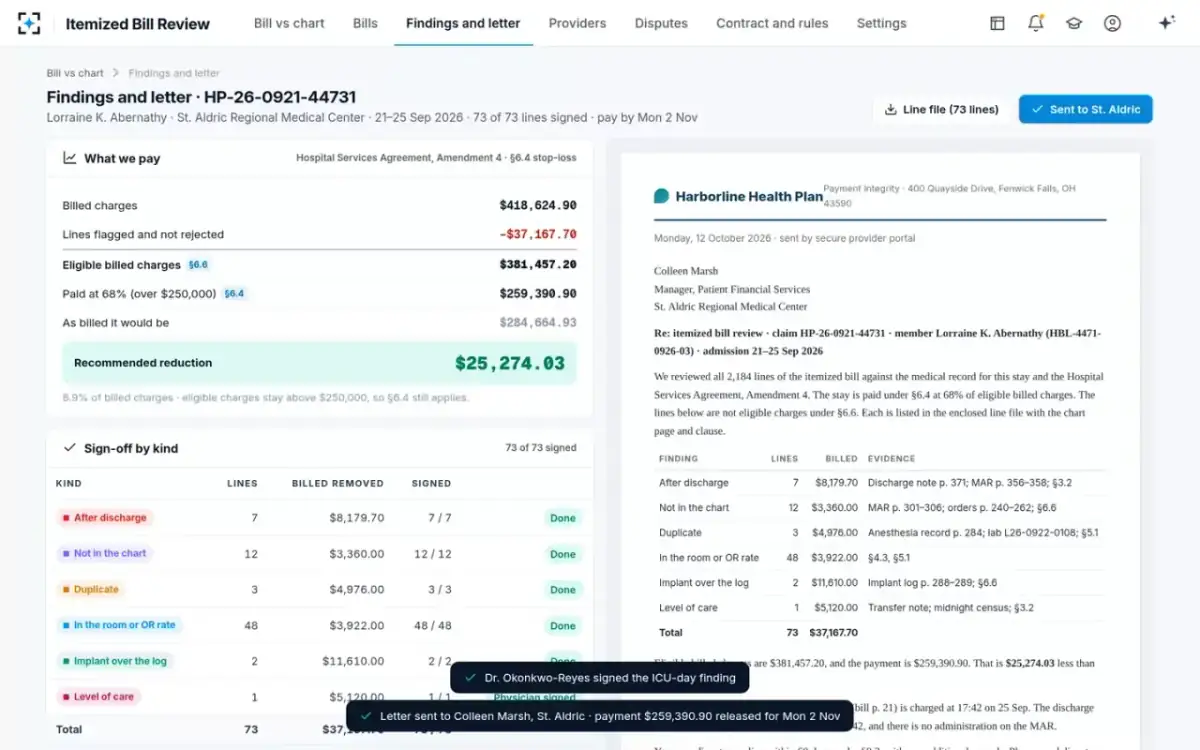Select the In the room or OR rate tag
The height and width of the screenshot is (750, 1200).
119,626
